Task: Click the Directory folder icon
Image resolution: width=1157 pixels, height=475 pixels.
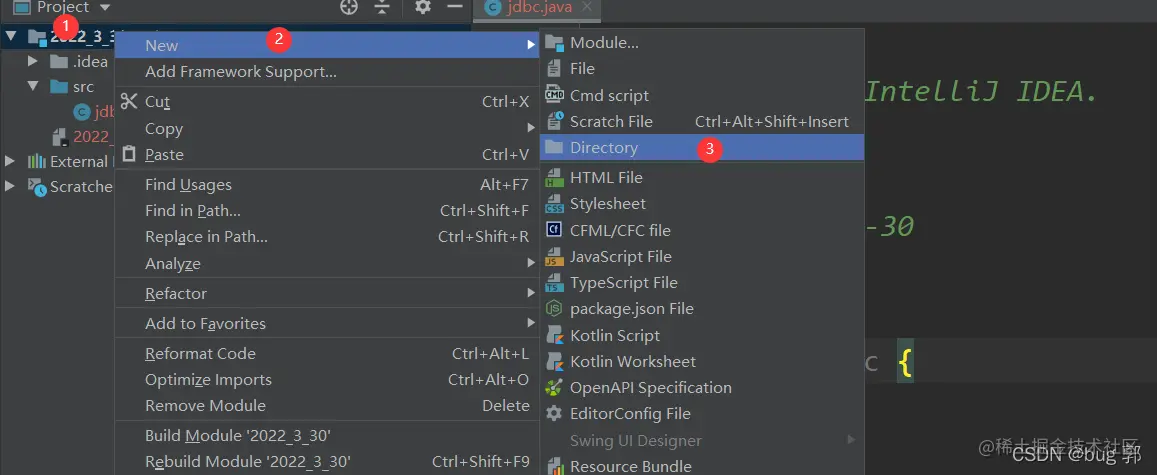Action: pos(553,147)
